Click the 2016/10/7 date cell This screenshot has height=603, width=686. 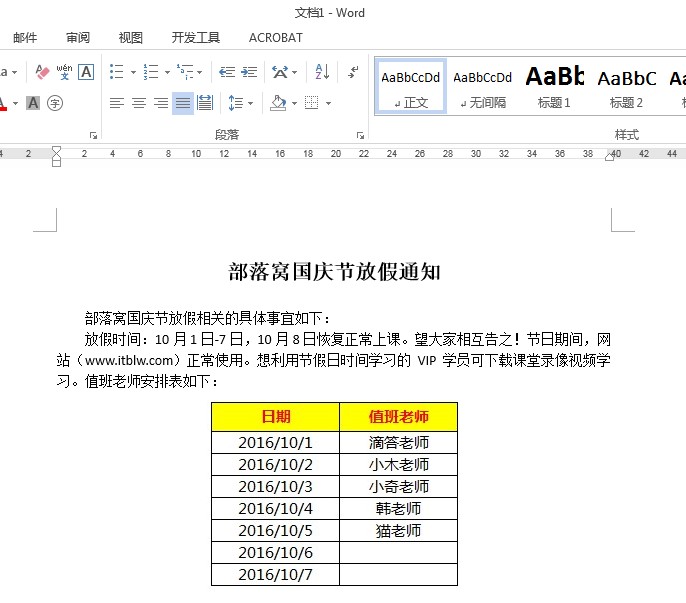(x=276, y=575)
